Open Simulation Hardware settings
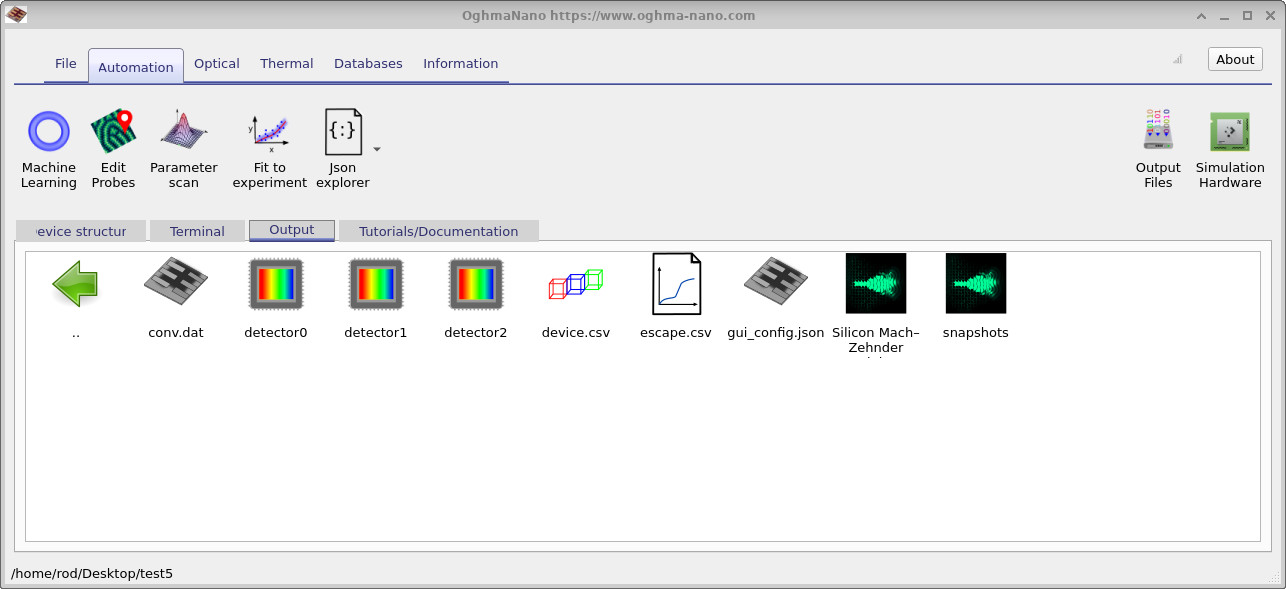Image resolution: width=1286 pixels, height=589 pixels. [1230, 145]
